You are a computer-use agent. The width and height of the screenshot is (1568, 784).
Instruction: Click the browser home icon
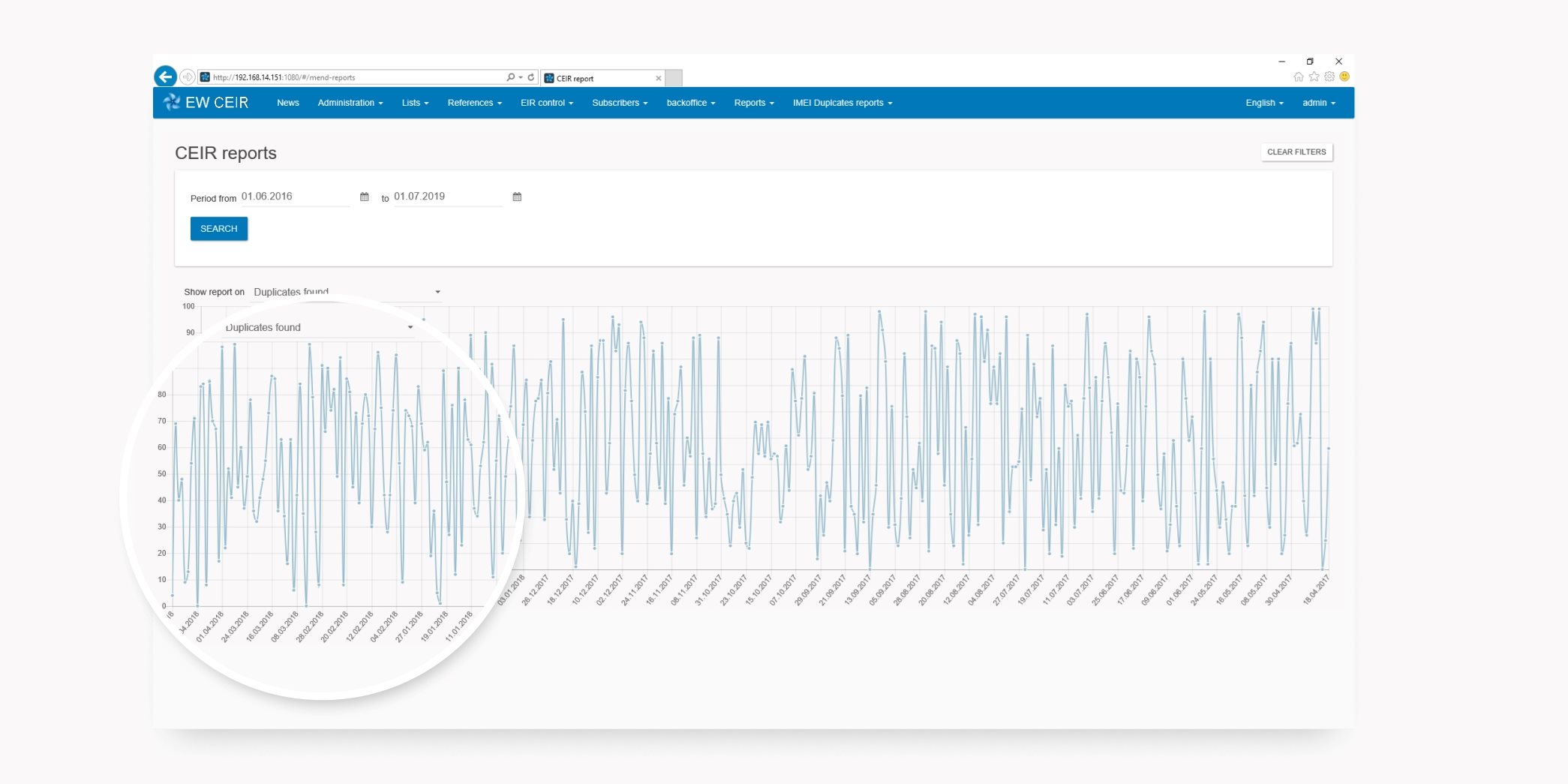pos(1299,77)
